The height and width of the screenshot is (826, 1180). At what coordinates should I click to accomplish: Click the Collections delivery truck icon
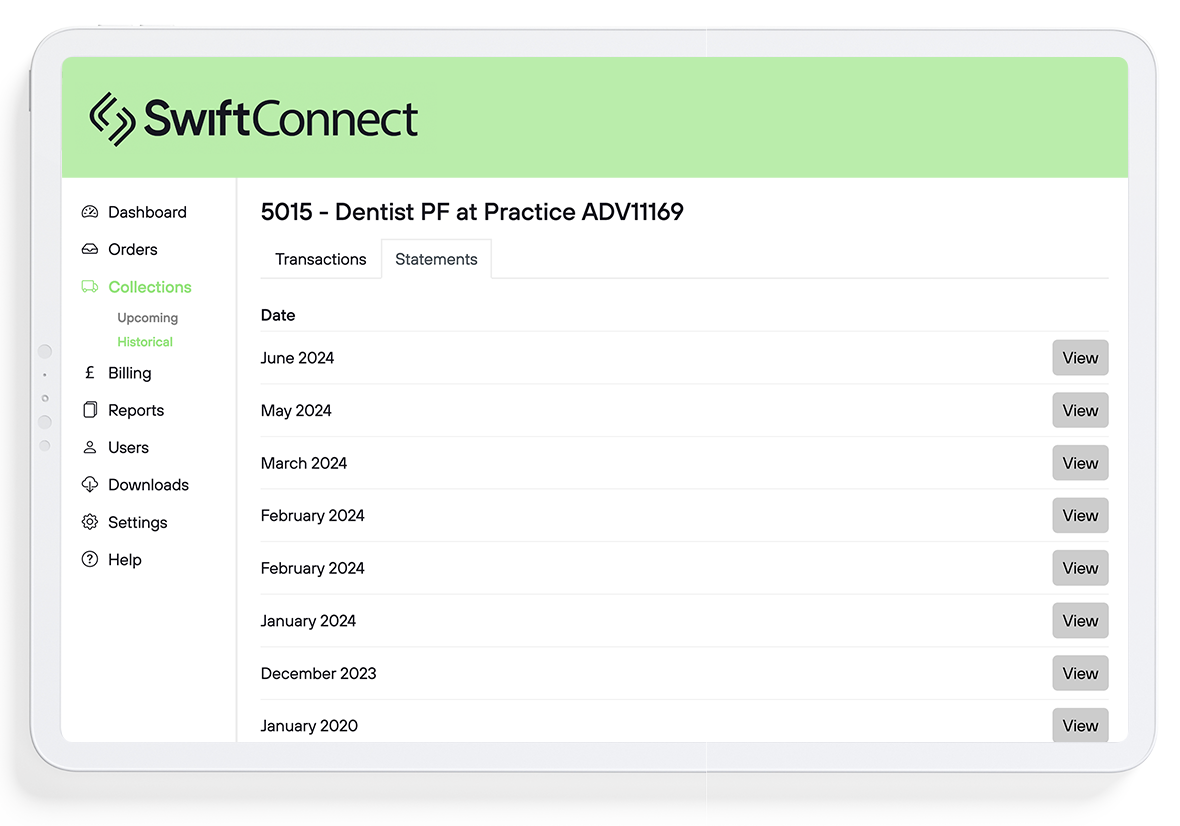point(90,287)
